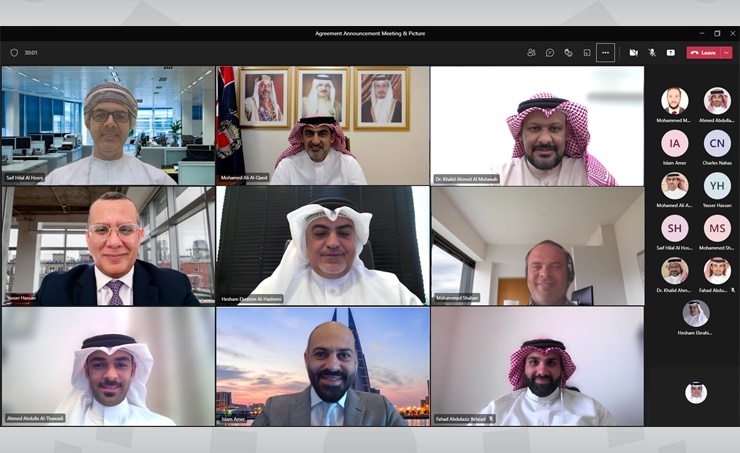Screen dimensions: 740x453
Task: Restore down the Teams meeting window
Action: tap(717, 33)
